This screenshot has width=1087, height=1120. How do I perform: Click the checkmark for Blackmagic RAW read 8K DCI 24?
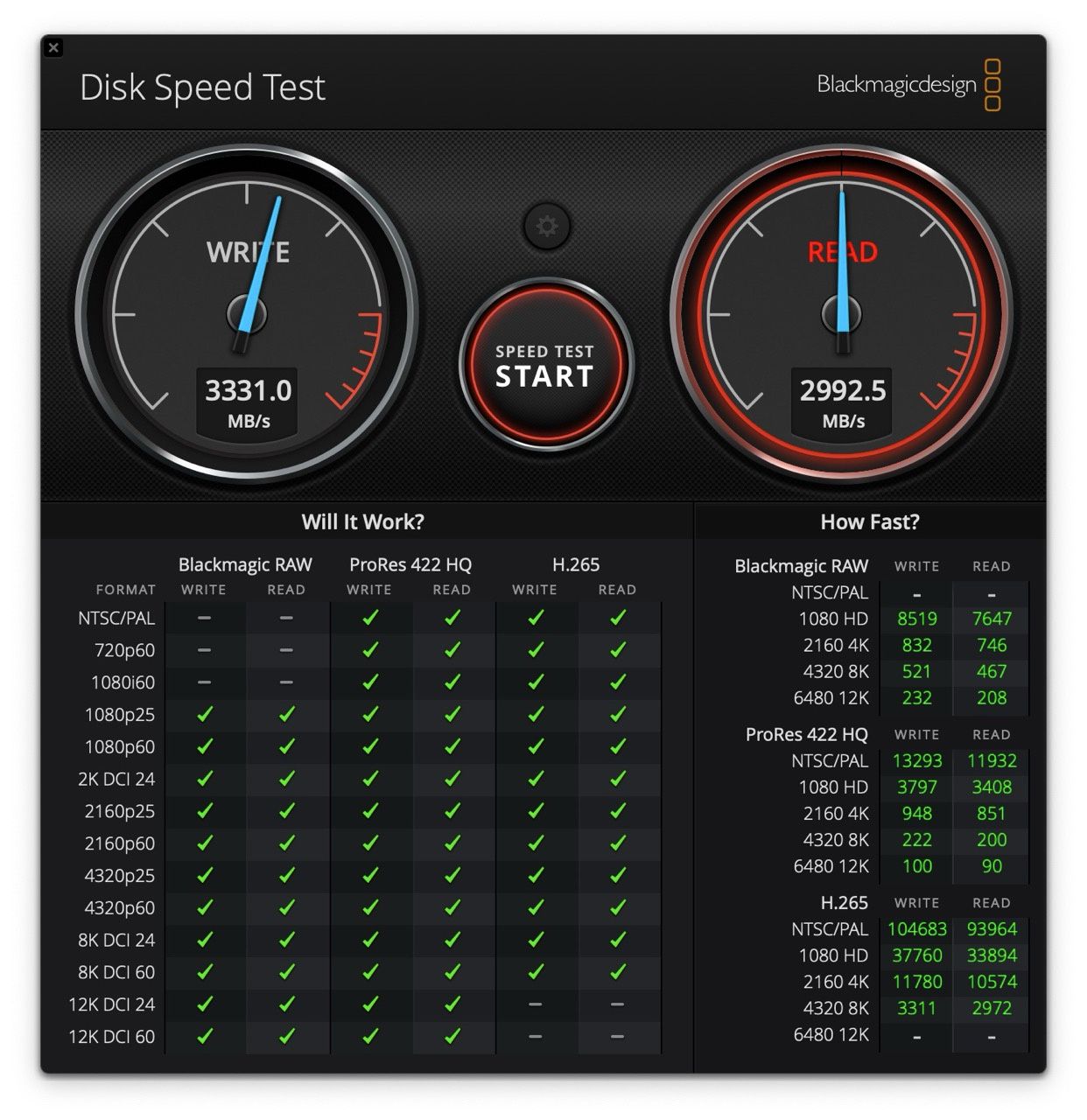286,940
